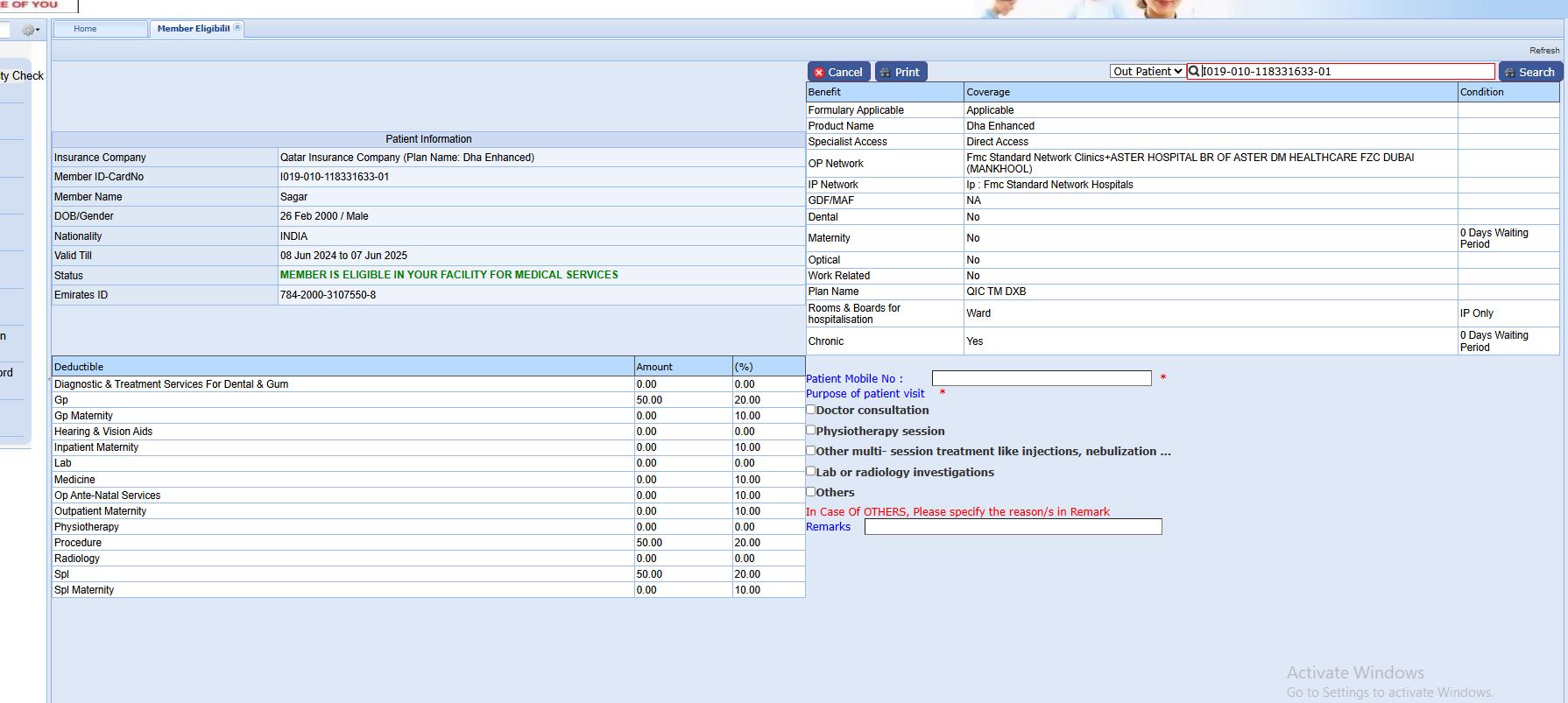
Task: Open the Out Patient dropdown
Action: point(1148,72)
